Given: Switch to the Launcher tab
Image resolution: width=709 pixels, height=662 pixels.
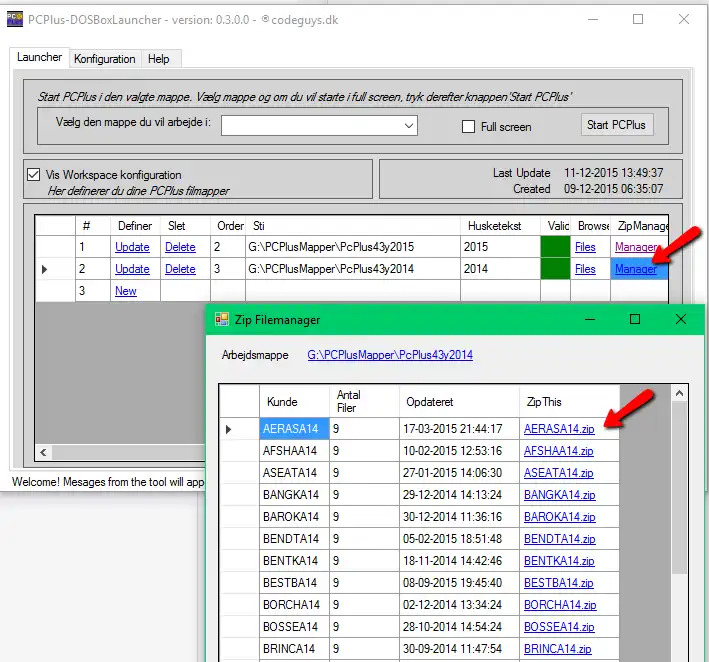Looking at the screenshot, I should click(39, 57).
